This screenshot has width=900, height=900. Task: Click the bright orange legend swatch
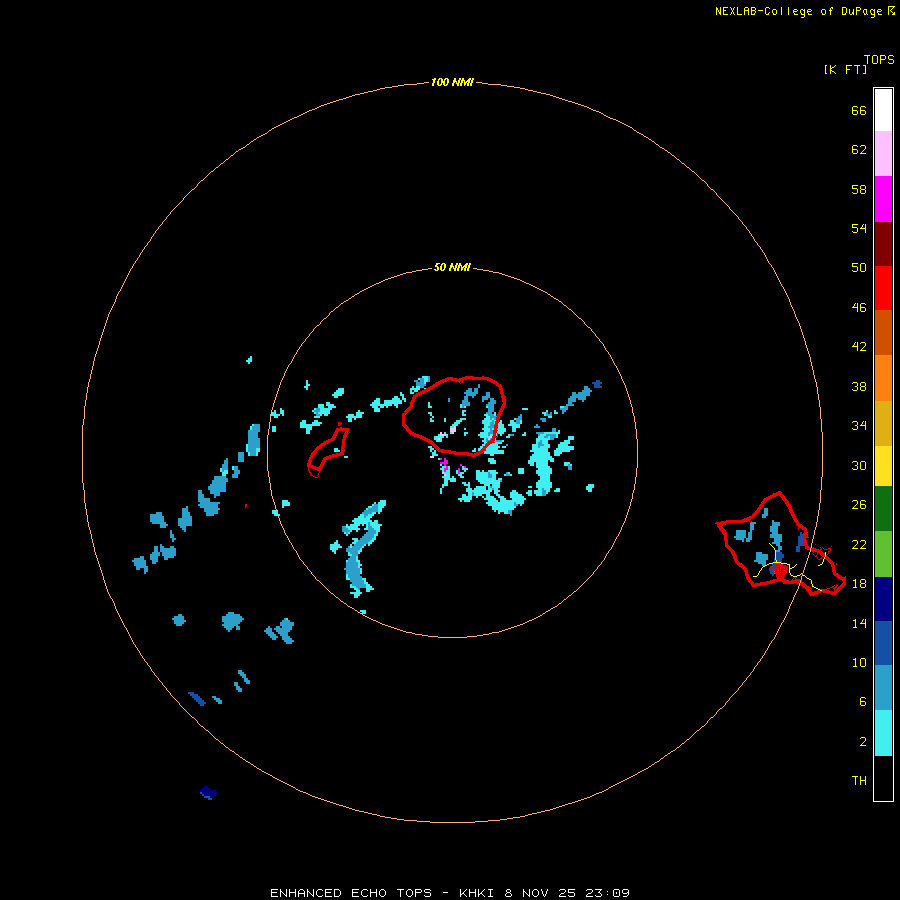883,378
